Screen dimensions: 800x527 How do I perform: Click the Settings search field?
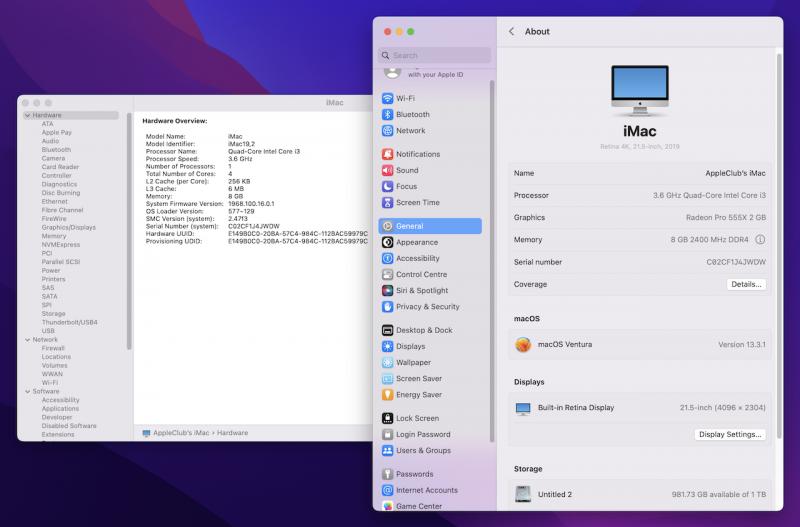point(435,55)
